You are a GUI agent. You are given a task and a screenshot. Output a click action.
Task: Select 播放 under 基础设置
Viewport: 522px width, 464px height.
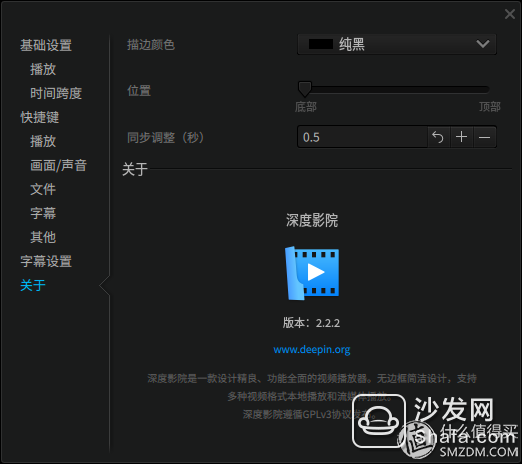click(43, 69)
